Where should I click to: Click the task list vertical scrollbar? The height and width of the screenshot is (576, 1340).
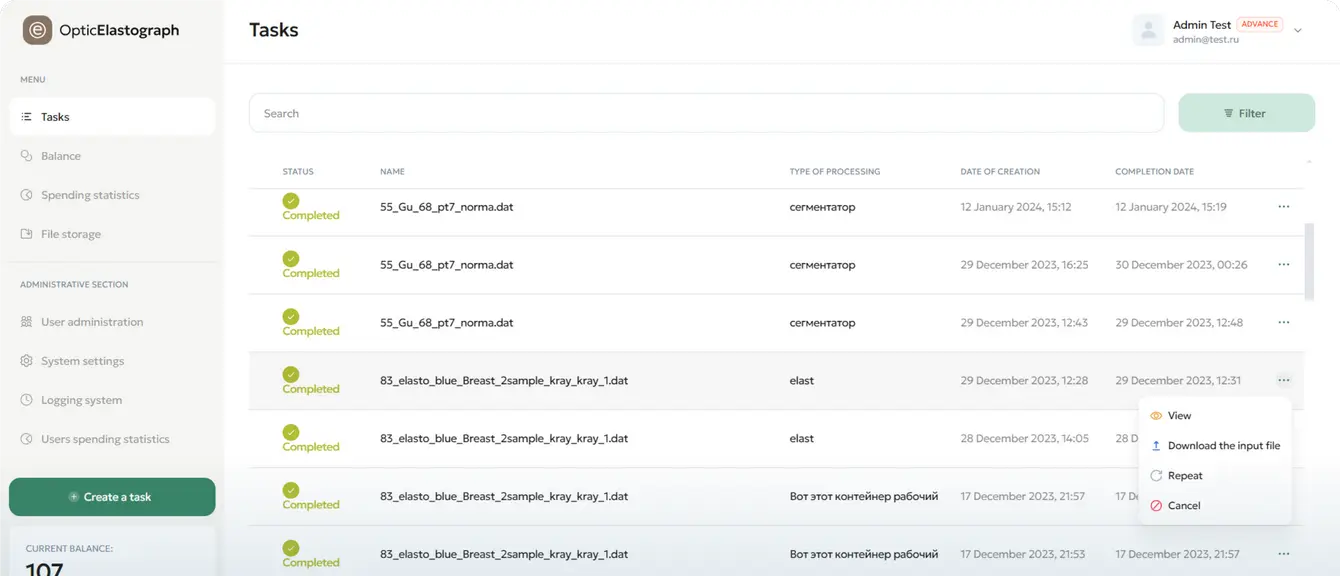coord(1309,260)
